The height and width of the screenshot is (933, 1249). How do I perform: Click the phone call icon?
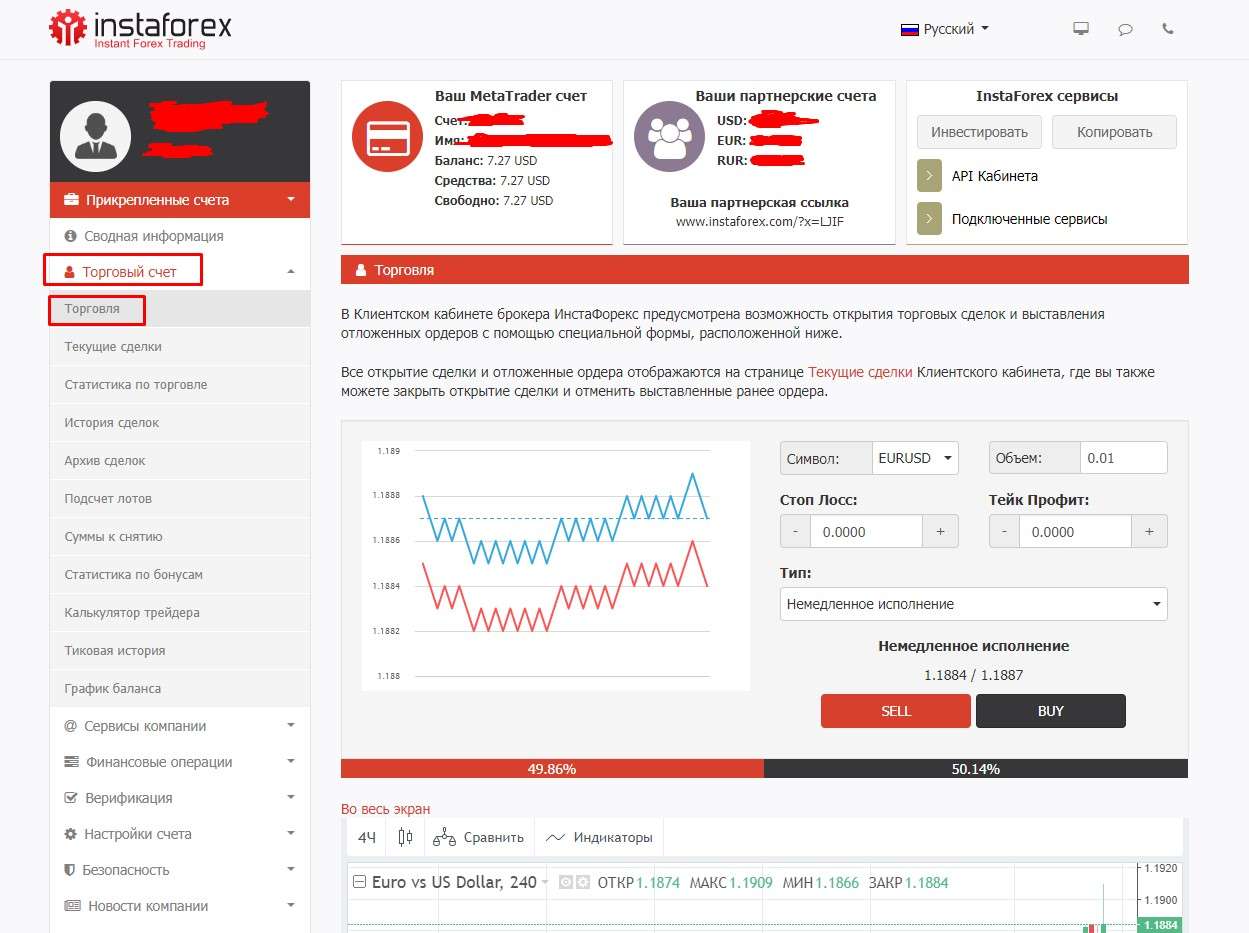[1168, 29]
